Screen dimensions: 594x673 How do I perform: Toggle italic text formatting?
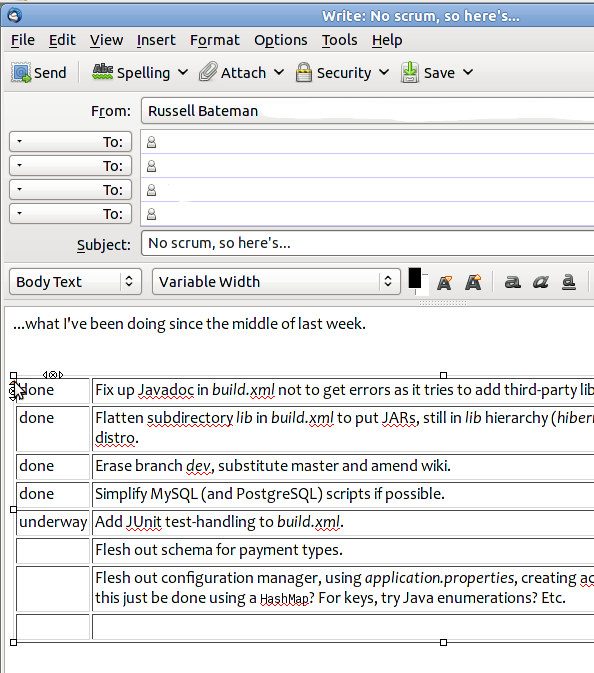pyautogui.click(x=540, y=282)
